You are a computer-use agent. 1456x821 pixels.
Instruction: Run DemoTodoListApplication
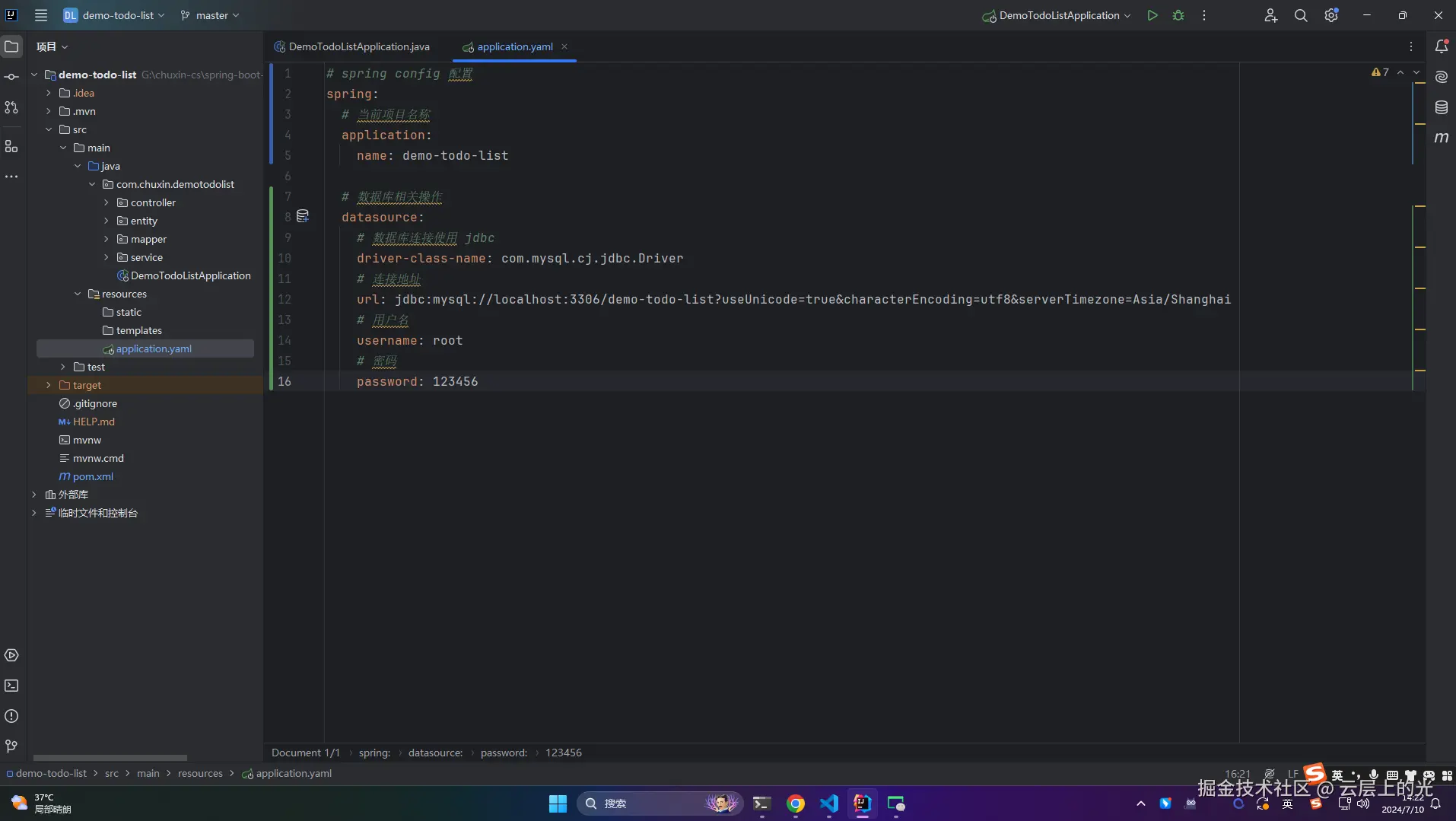click(1152, 15)
